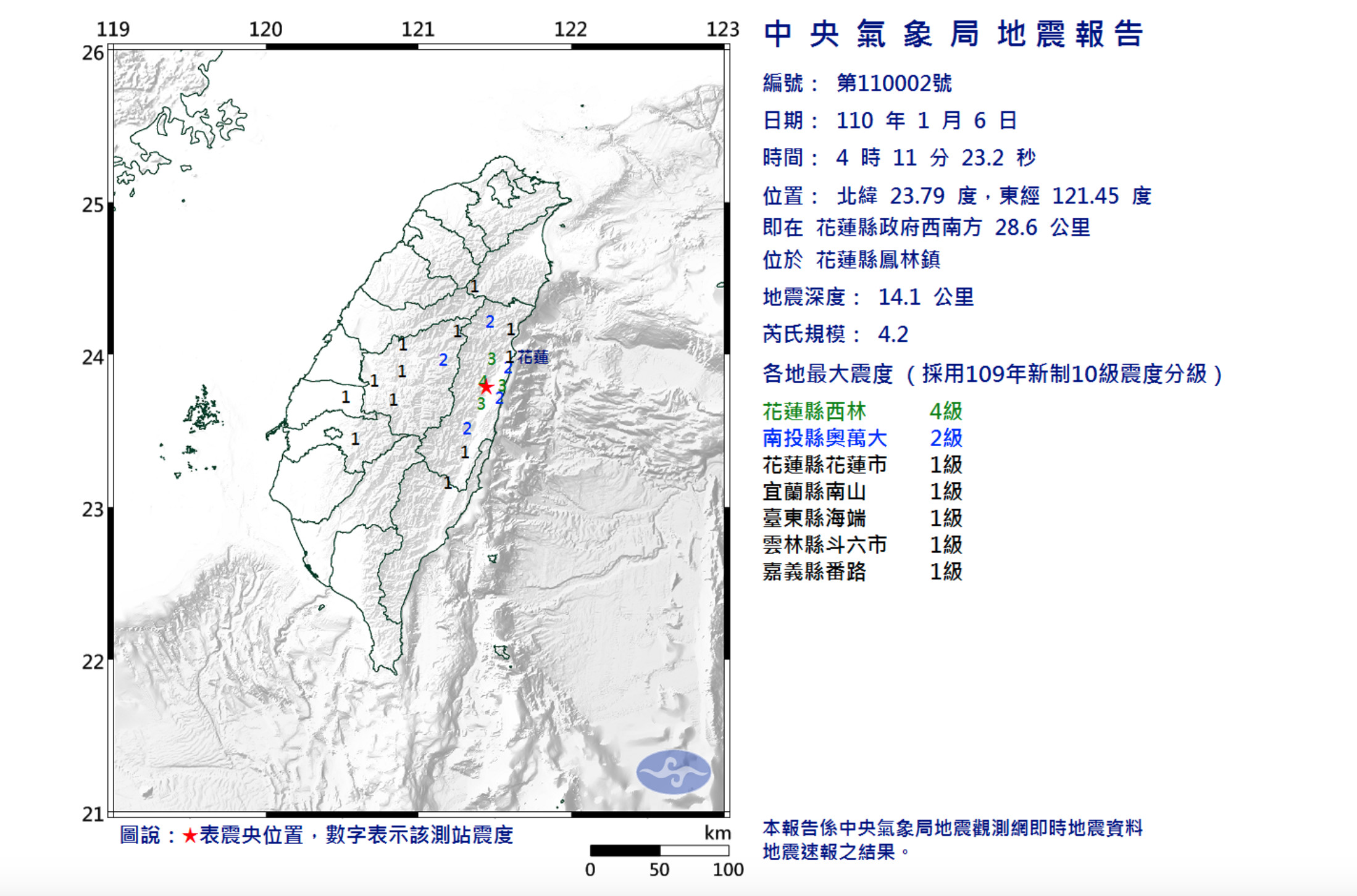Select the row 雲林縣斗六市 1級
This screenshot has height=896, width=1357.
coord(862,545)
